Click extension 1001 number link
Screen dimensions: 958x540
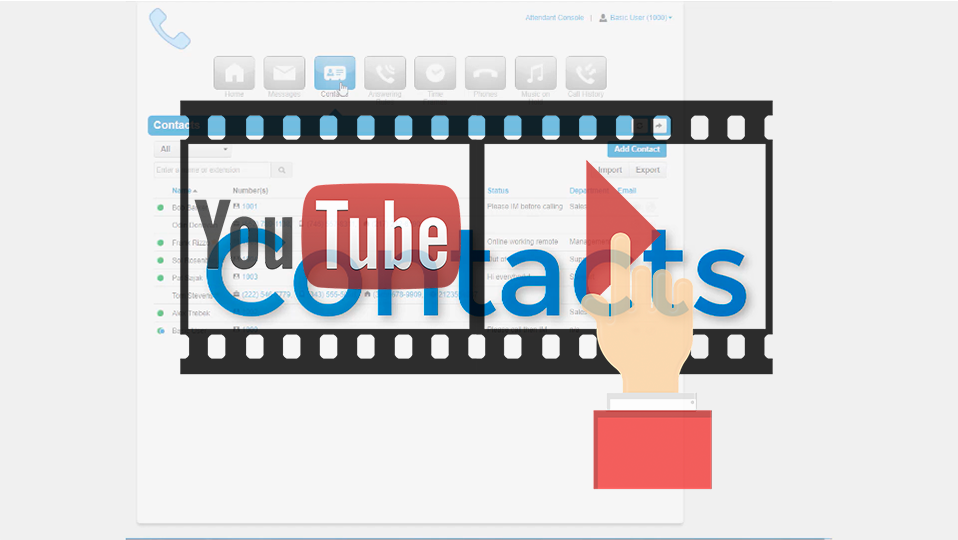coord(250,206)
